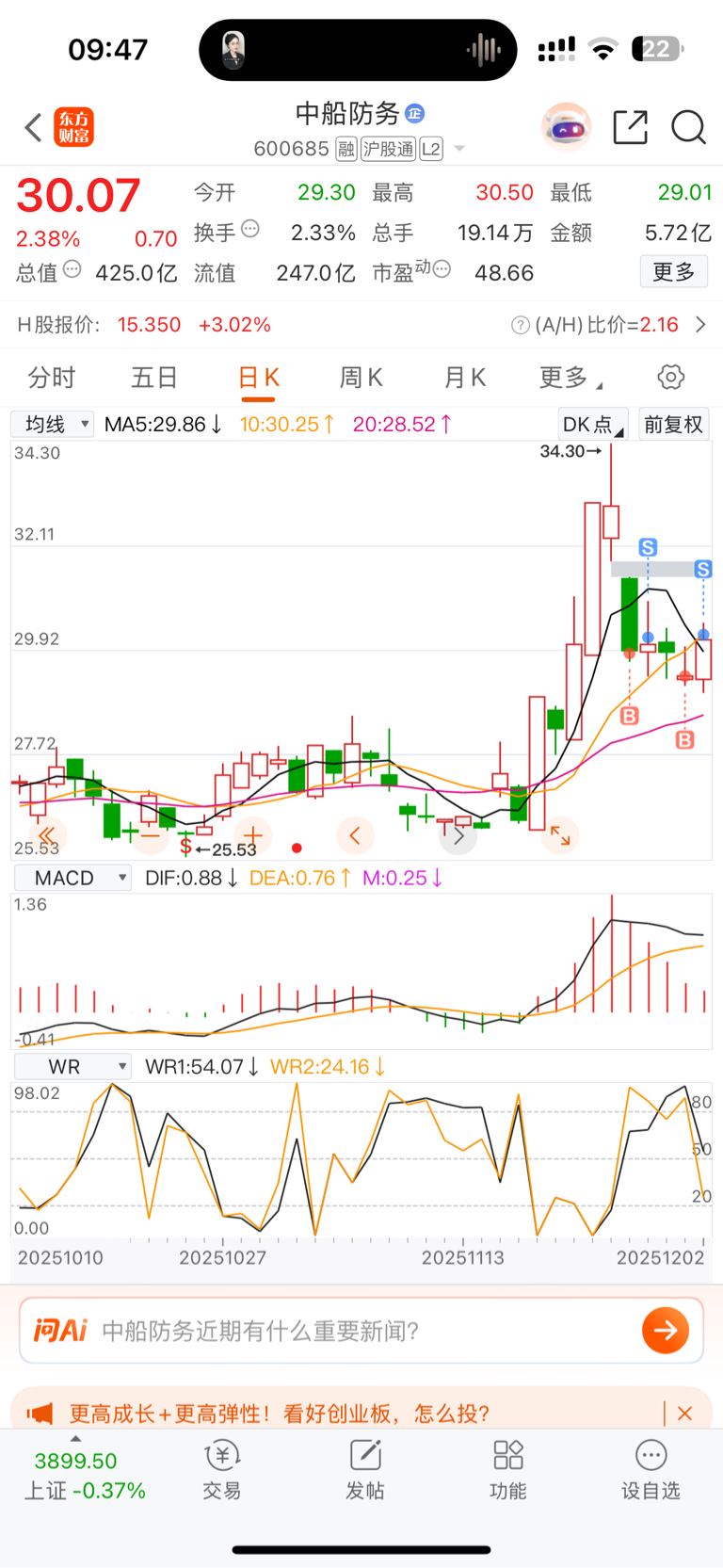The width and height of the screenshot is (723, 1568).
Task: Open the H股报价 detail chevron
Action: (x=700, y=325)
